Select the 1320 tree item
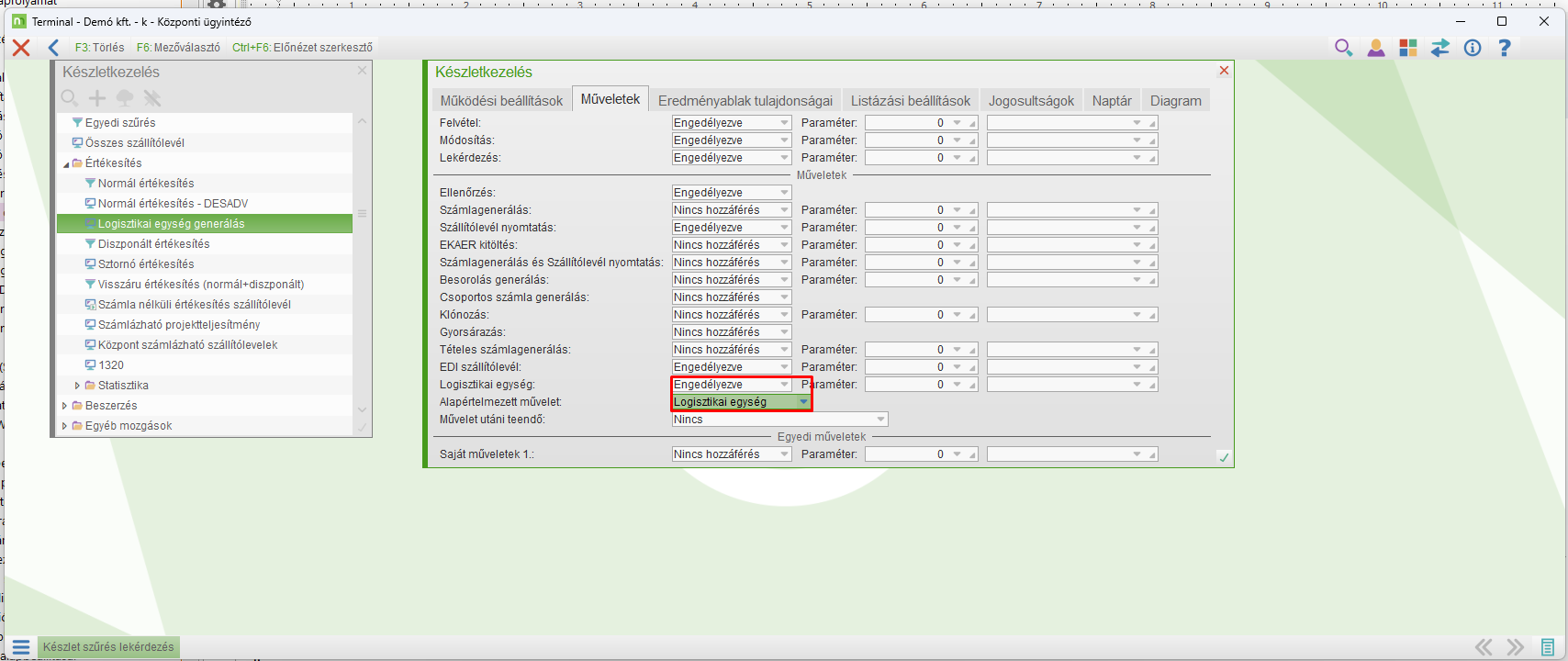 point(111,365)
